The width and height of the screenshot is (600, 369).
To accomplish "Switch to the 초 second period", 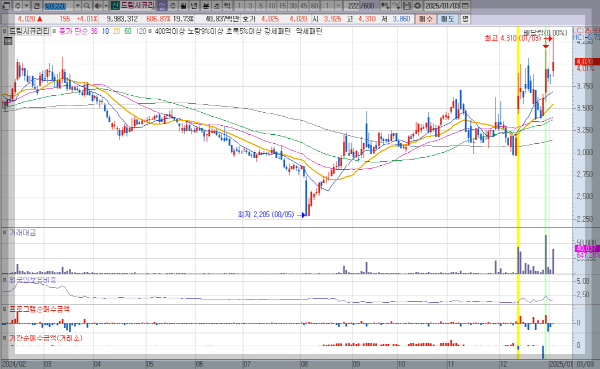I will 217,6.
